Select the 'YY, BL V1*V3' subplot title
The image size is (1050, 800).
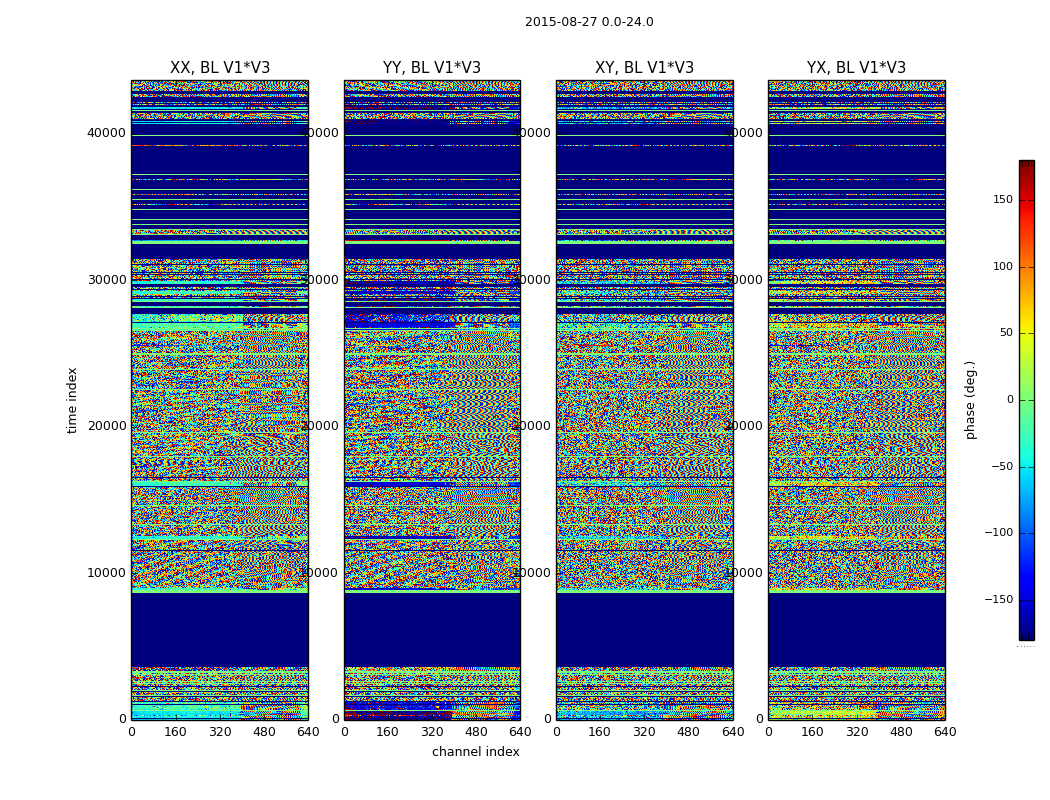432,68
